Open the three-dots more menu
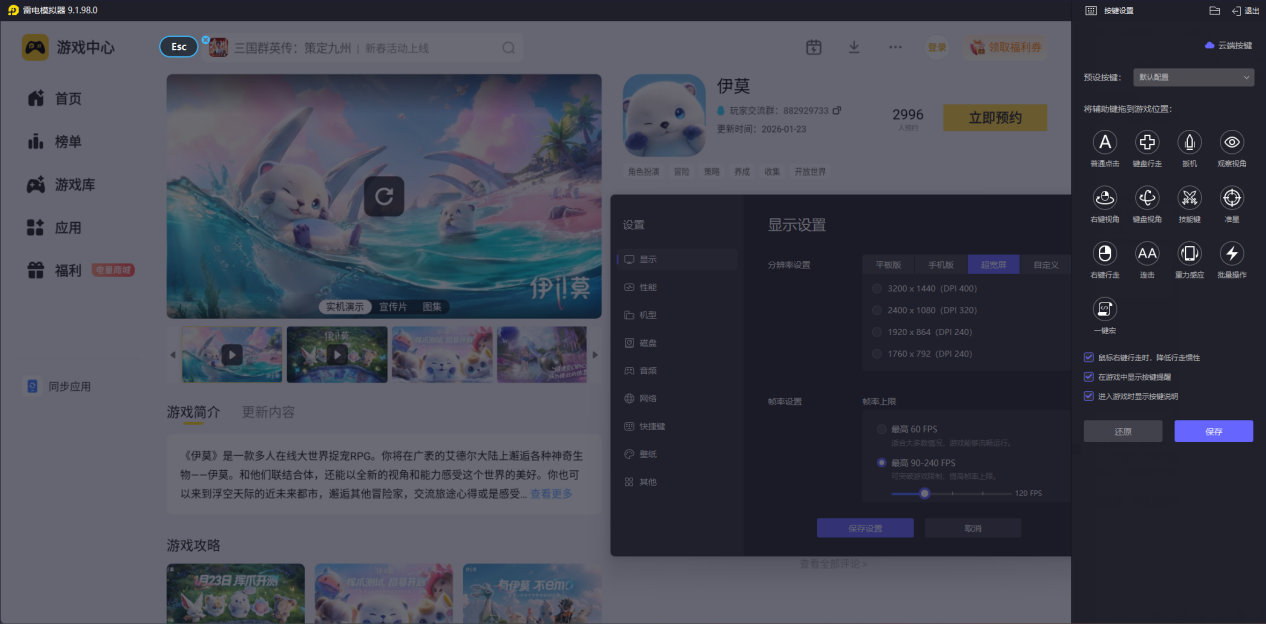 pyautogui.click(x=895, y=47)
